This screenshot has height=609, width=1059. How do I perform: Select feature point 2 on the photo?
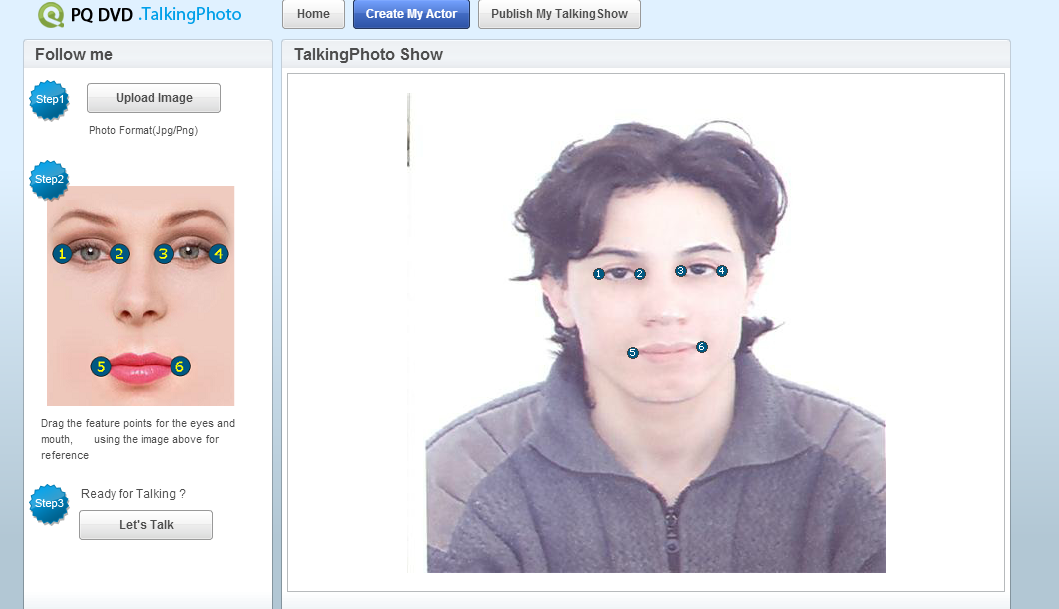click(640, 274)
